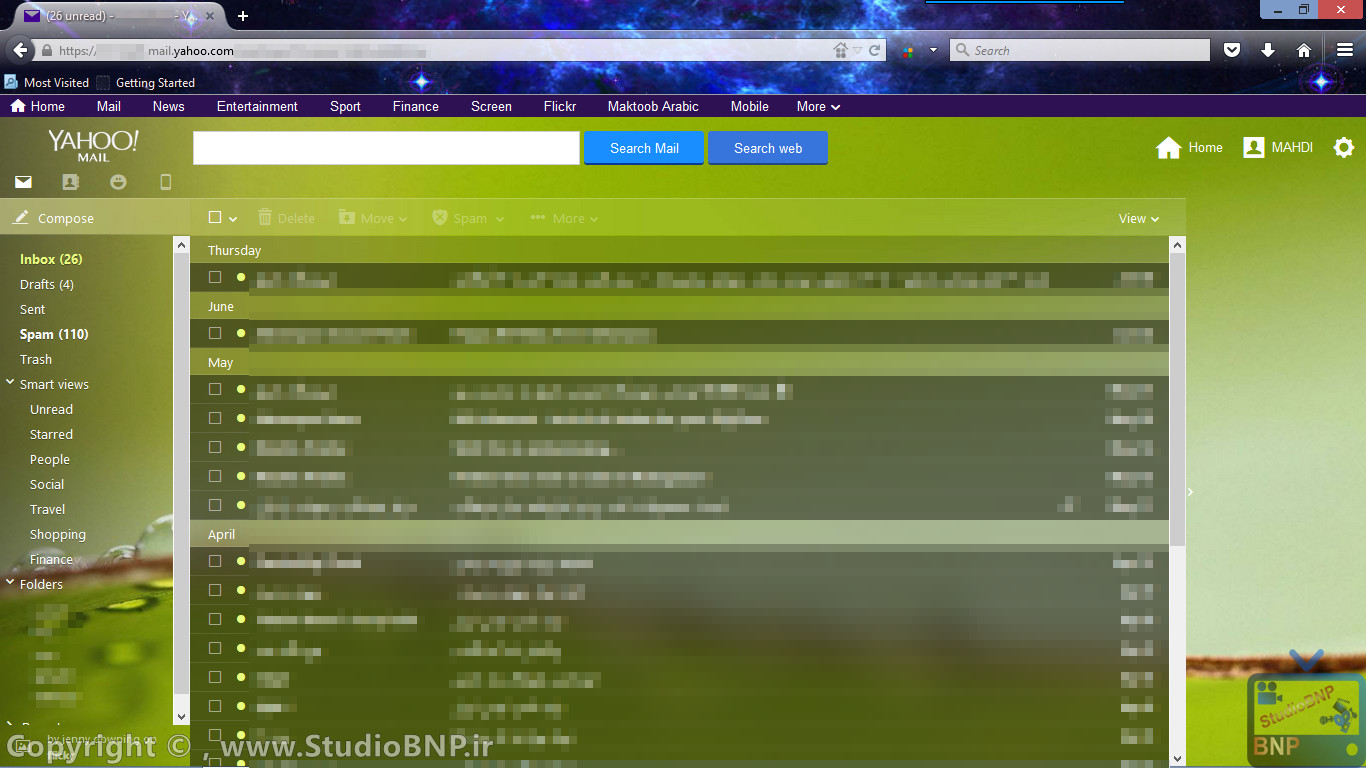1366x768 pixels.
Task: Open the More actions dropdown in mail toolbar
Action: click(x=565, y=218)
